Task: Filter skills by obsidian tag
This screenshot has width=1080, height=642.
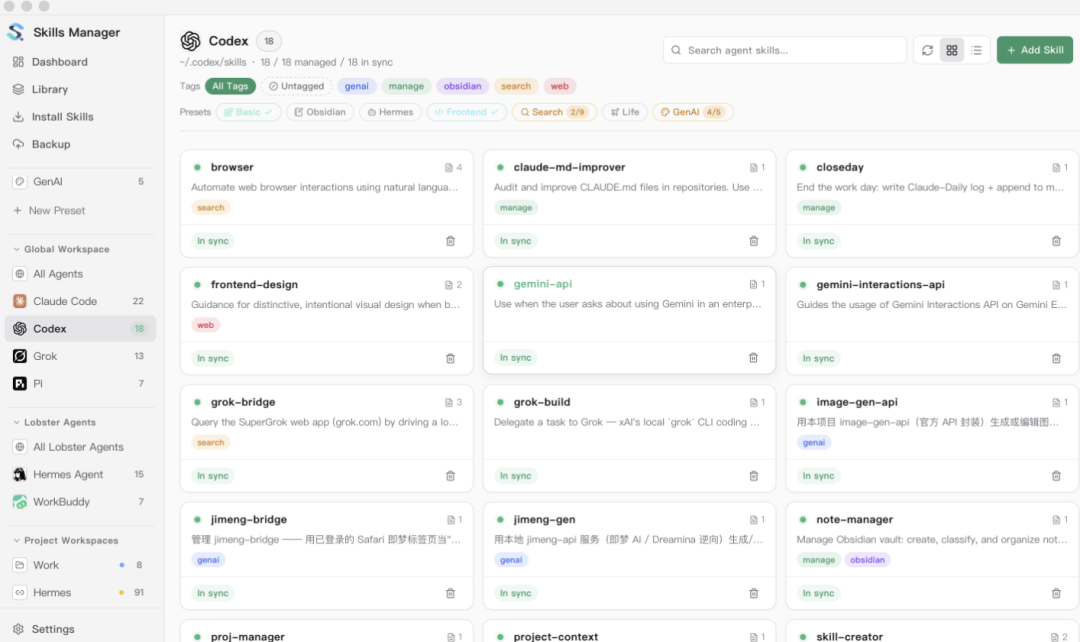Action: click(x=462, y=86)
